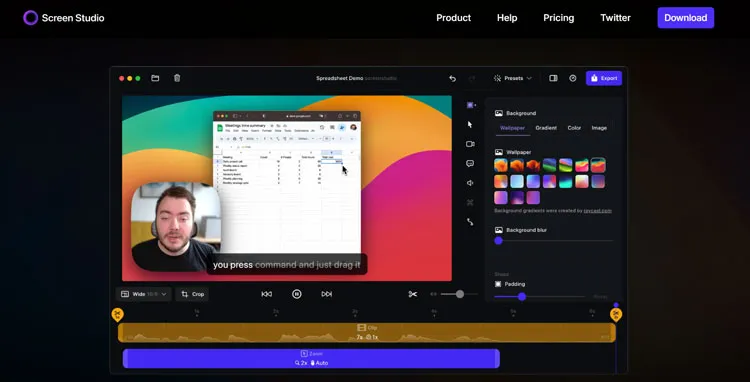The height and width of the screenshot is (382, 750).
Task: Go to the Pricing page
Action: [559, 18]
